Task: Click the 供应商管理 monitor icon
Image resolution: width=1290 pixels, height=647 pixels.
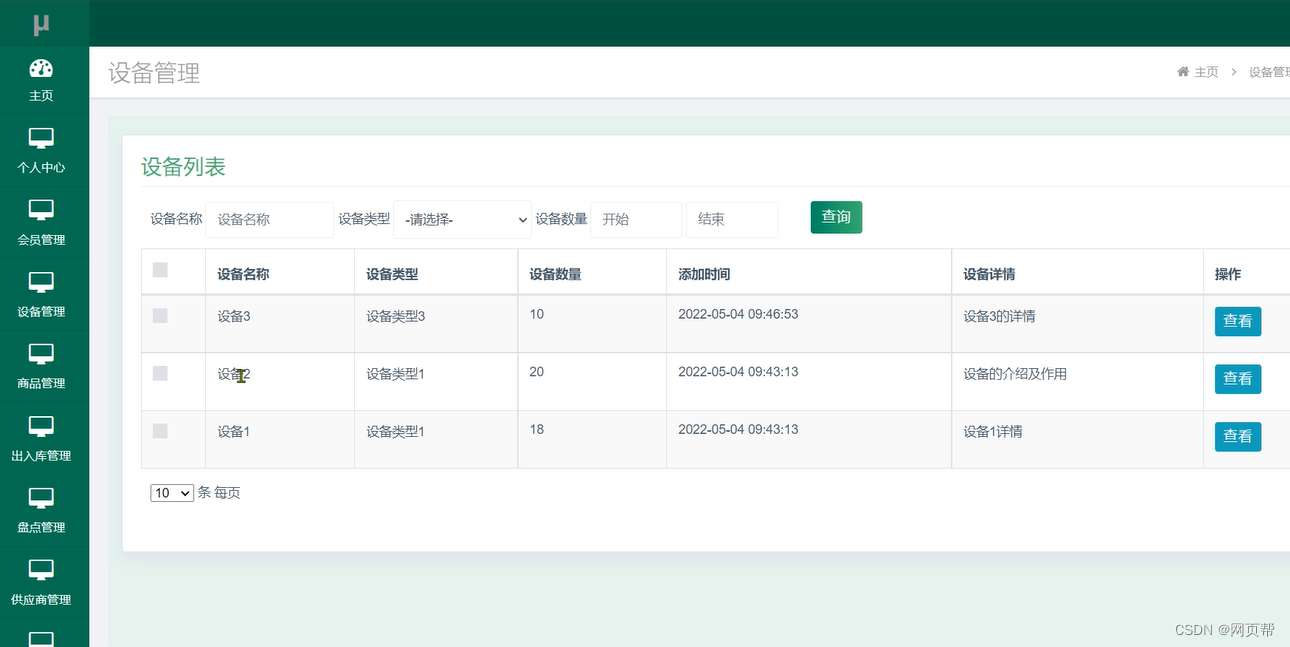Action: (41, 570)
